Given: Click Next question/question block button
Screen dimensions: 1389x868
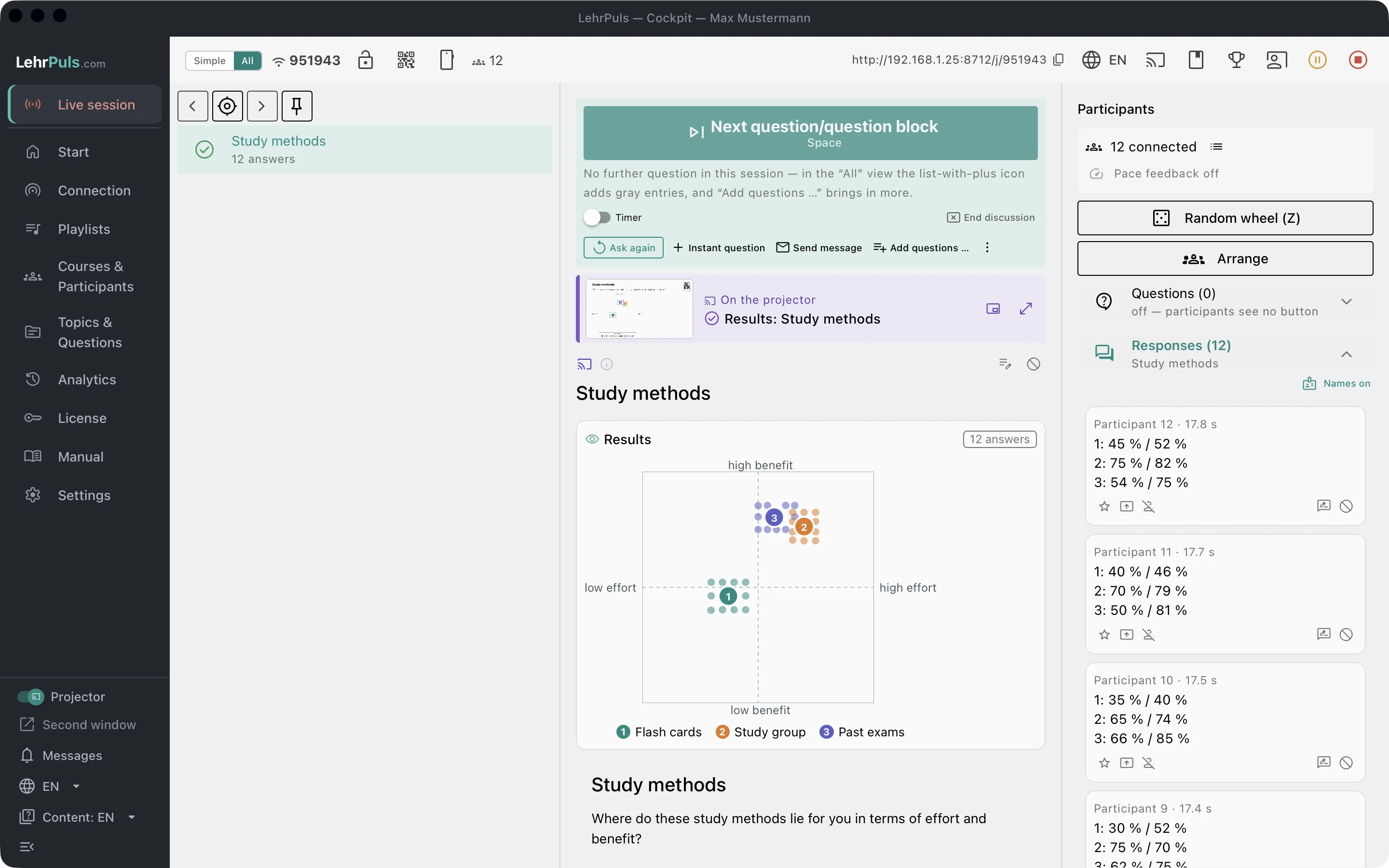Looking at the screenshot, I should [810, 133].
